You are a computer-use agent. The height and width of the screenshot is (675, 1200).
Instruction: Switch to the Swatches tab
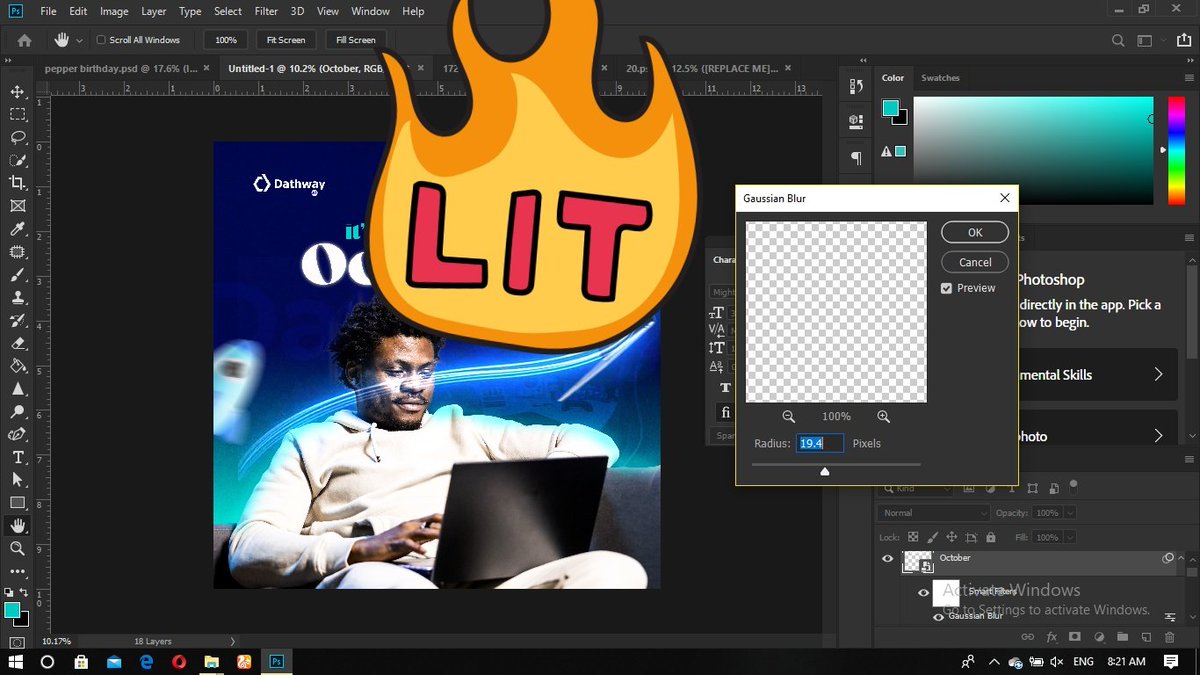point(940,77)
